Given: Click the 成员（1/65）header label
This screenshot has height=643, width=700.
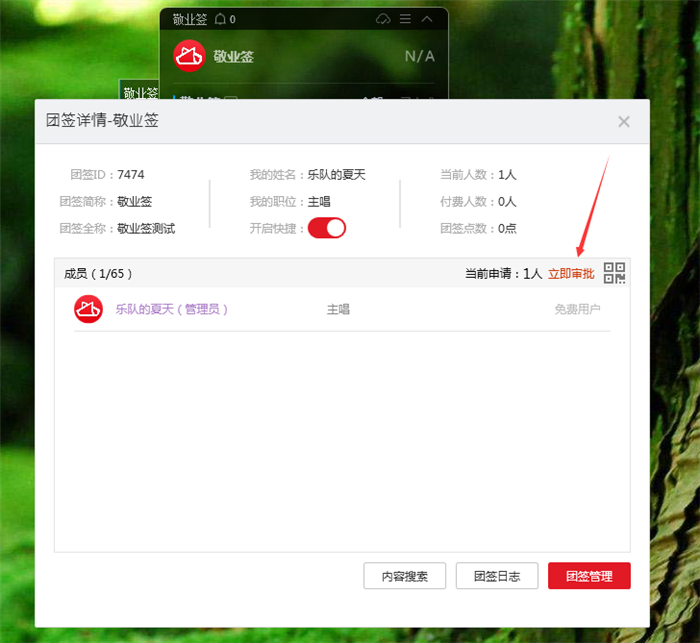Looking at the screenshot, I should pos(98,274).
